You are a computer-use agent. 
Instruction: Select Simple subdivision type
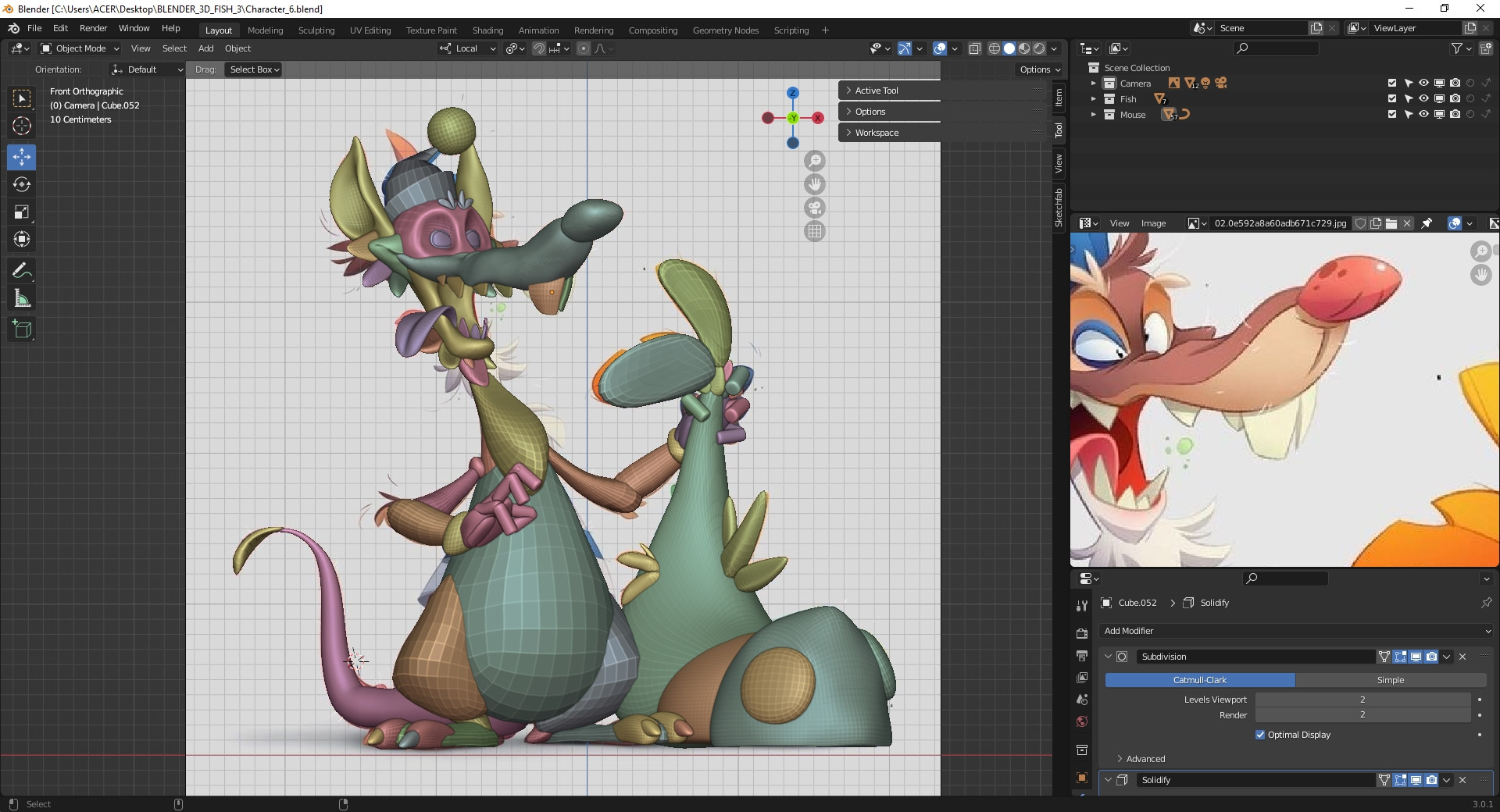(1391, 680)
